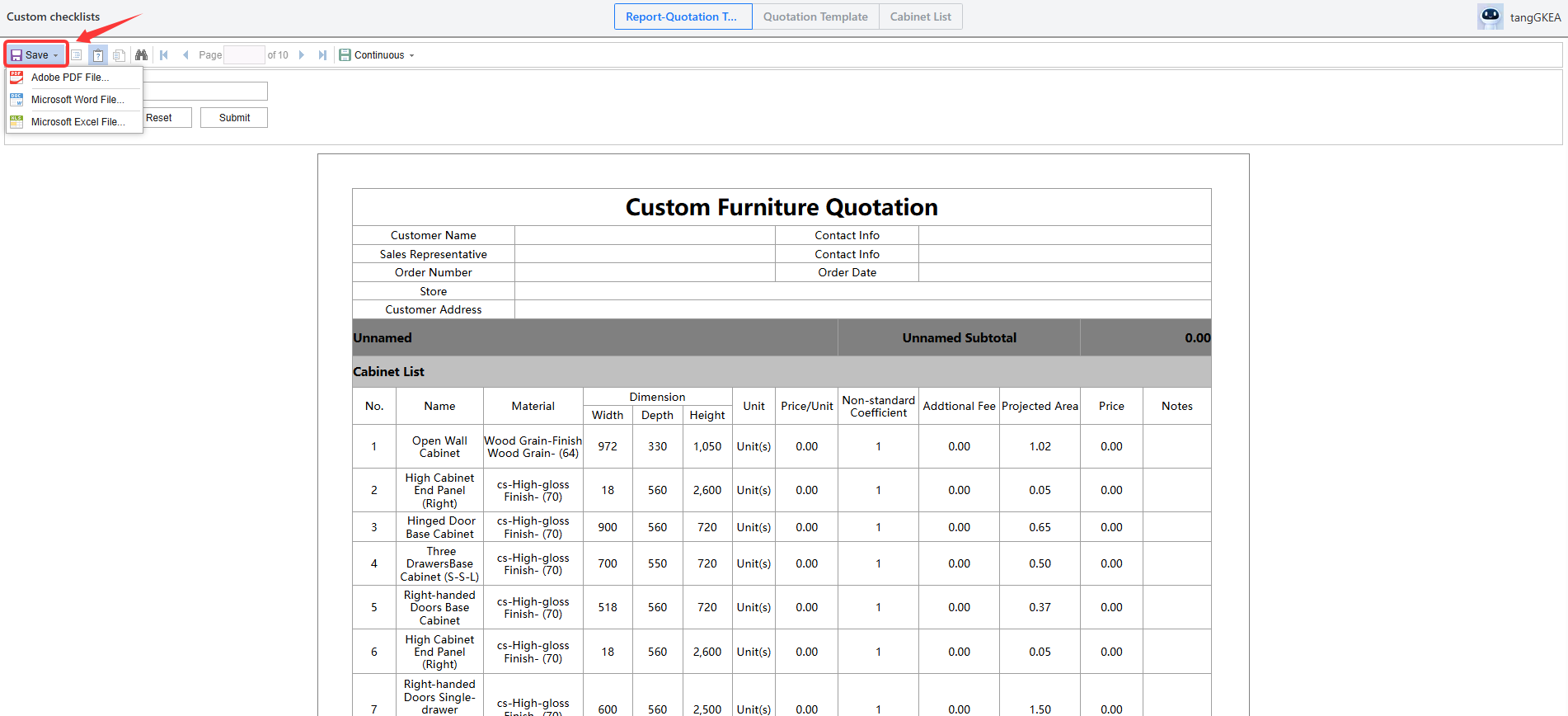Click the Material column header
The height and width of the screenshot is (716, 1568).
coord(533,406)
